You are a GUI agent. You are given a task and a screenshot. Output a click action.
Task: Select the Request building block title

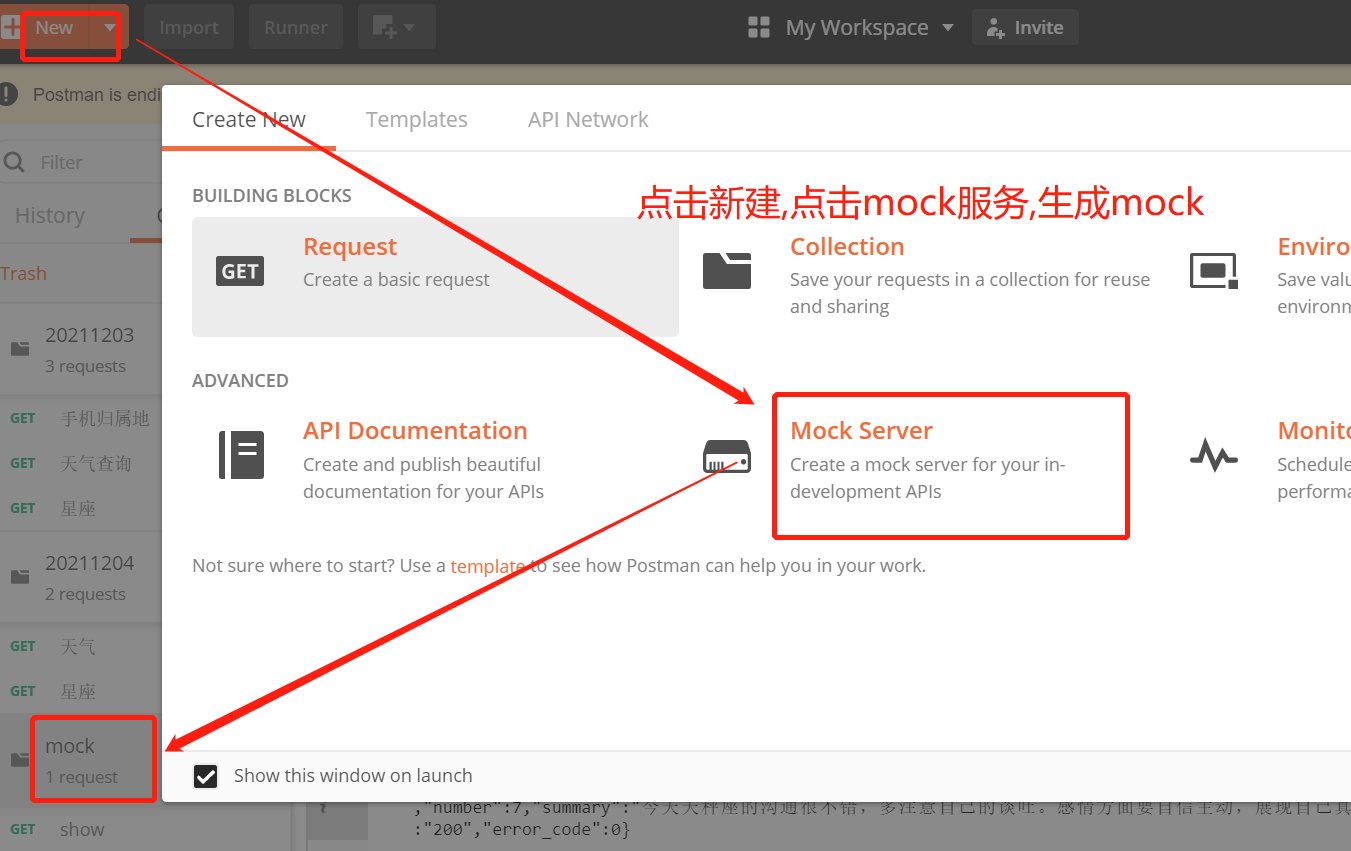point(350,247)
